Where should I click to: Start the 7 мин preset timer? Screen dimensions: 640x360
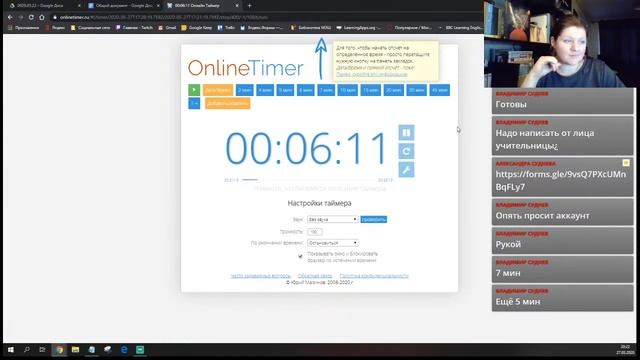click(x=326, y=90)
